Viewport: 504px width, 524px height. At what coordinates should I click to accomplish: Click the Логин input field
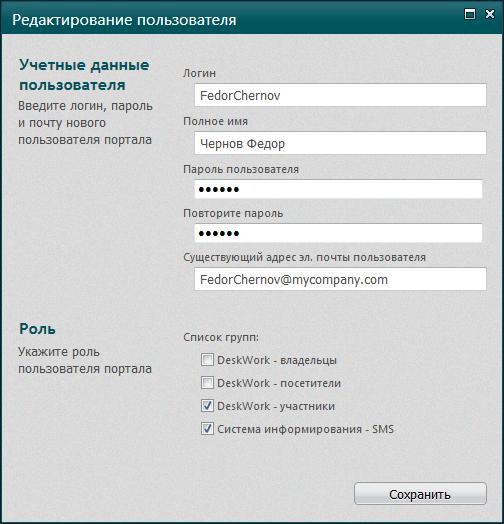(x=340, y=95)
